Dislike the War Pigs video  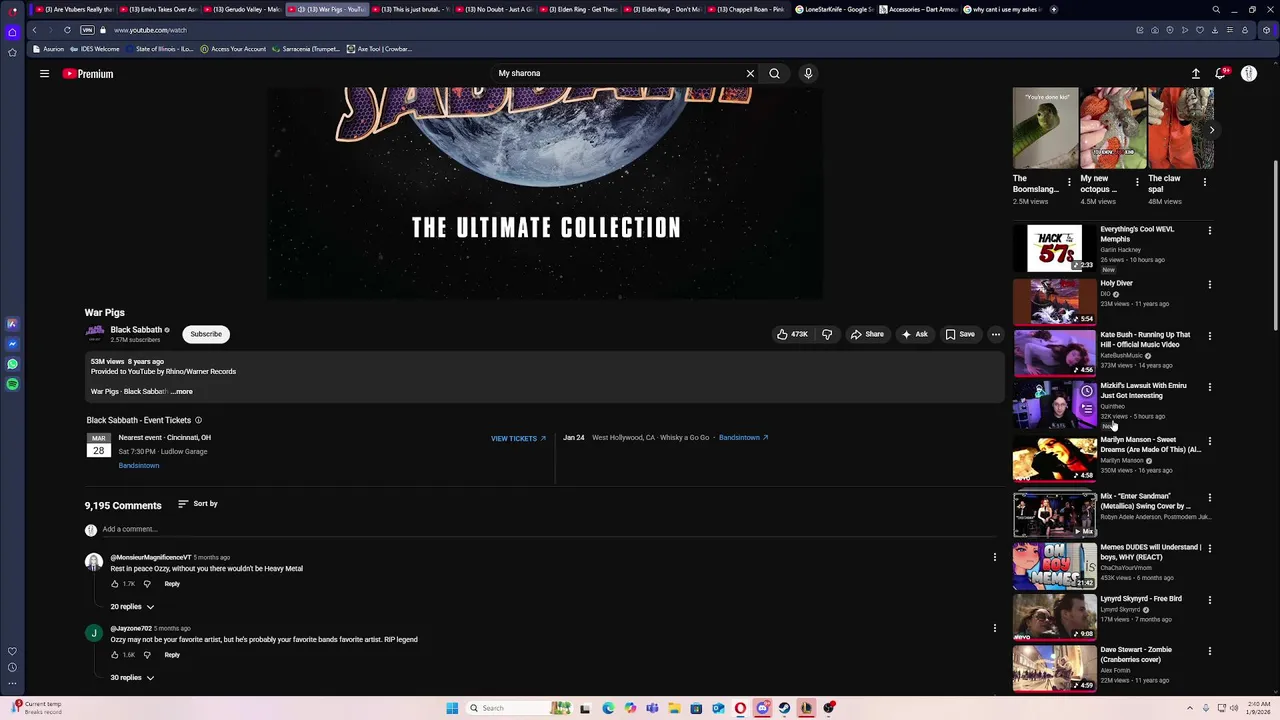pos(827,334)
